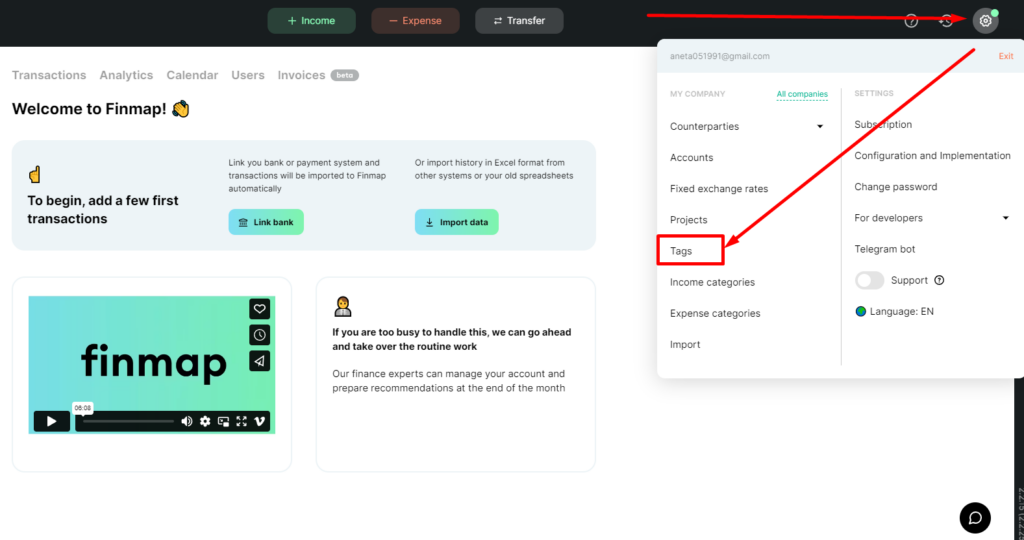Toggle video volume speaker icon
This screenshot has height=540, width=1024.
pos(187,421)
